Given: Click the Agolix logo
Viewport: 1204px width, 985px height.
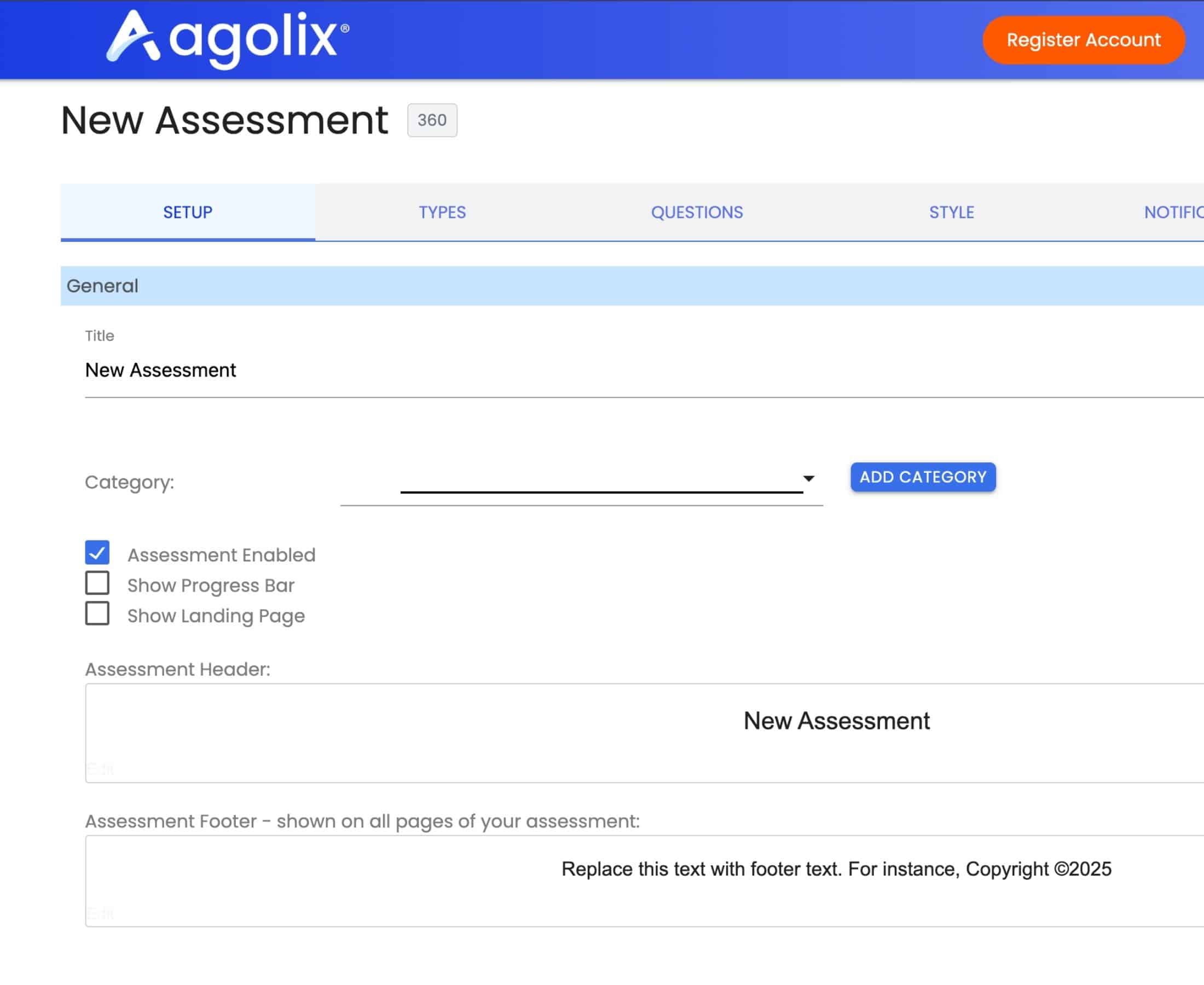Looking at the screenshot, I should [228, 39].
